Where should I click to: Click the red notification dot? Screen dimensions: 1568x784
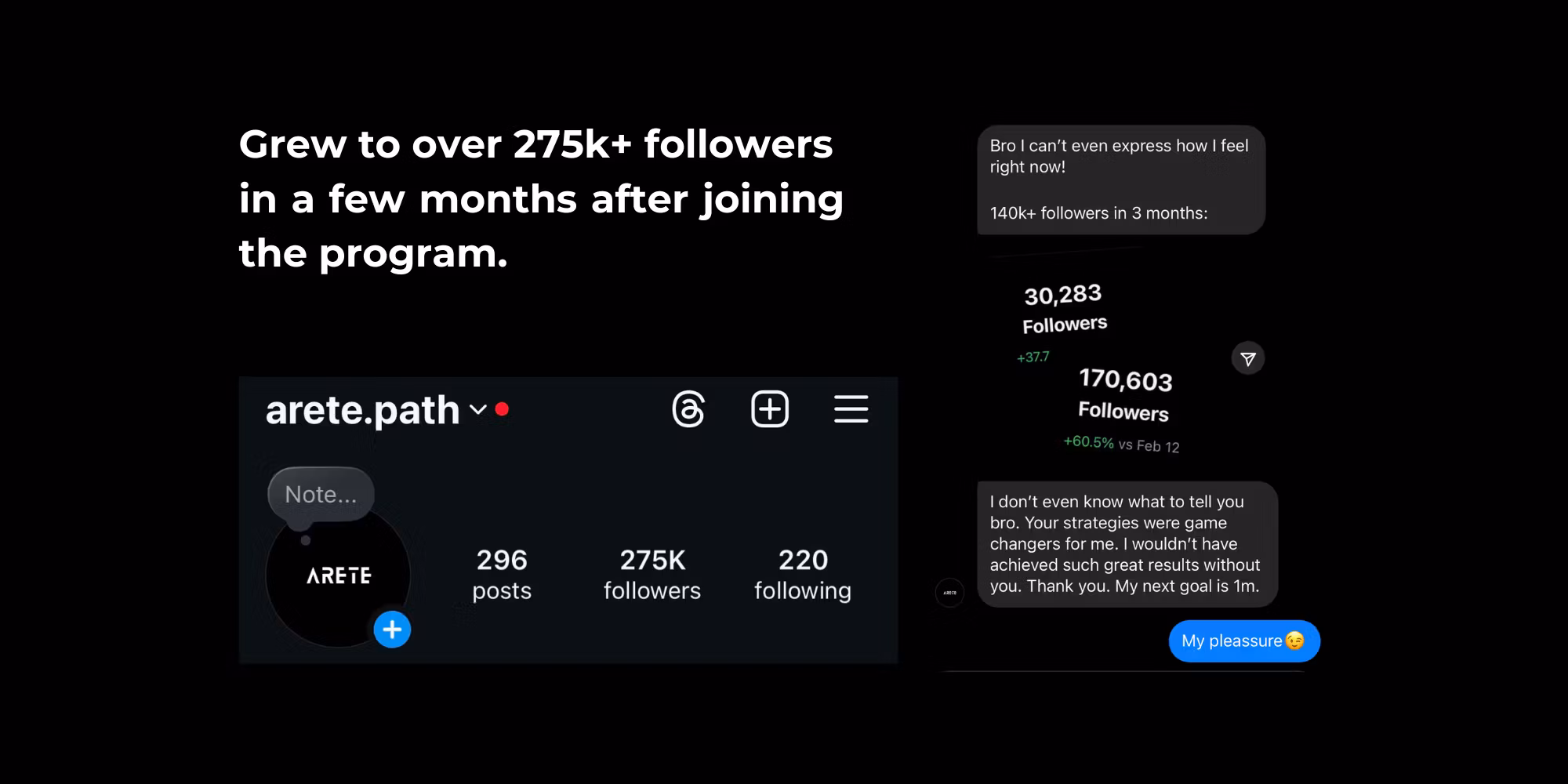point(503,409)
